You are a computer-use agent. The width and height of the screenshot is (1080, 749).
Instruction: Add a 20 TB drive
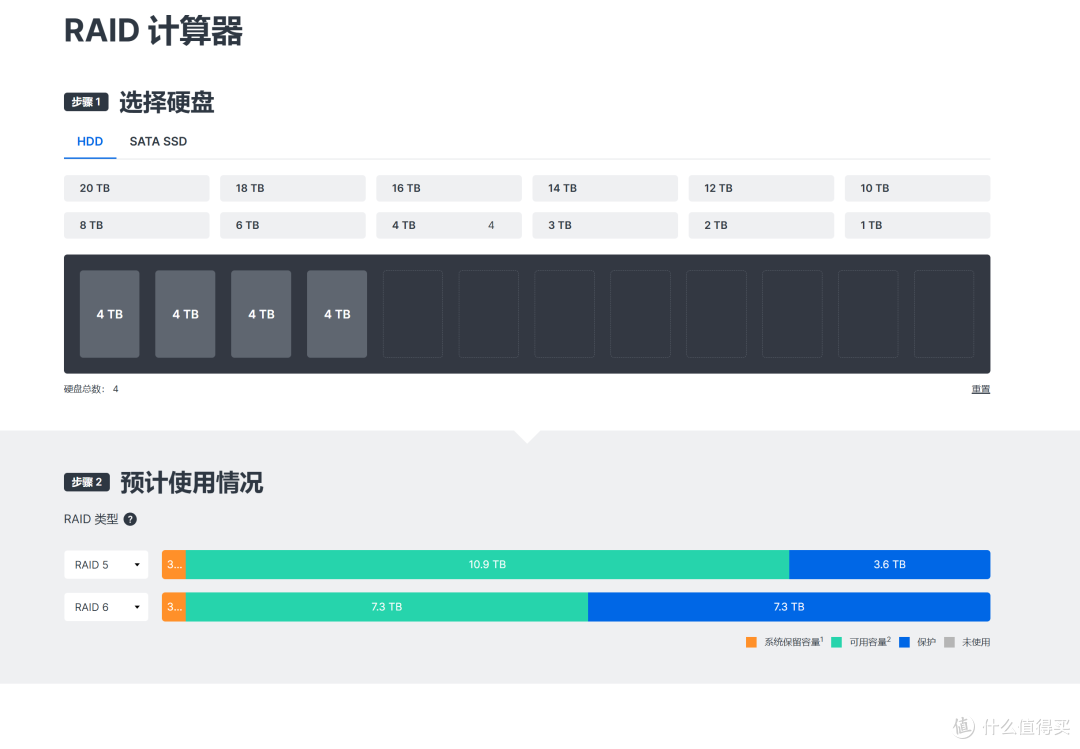pos(136,188)
